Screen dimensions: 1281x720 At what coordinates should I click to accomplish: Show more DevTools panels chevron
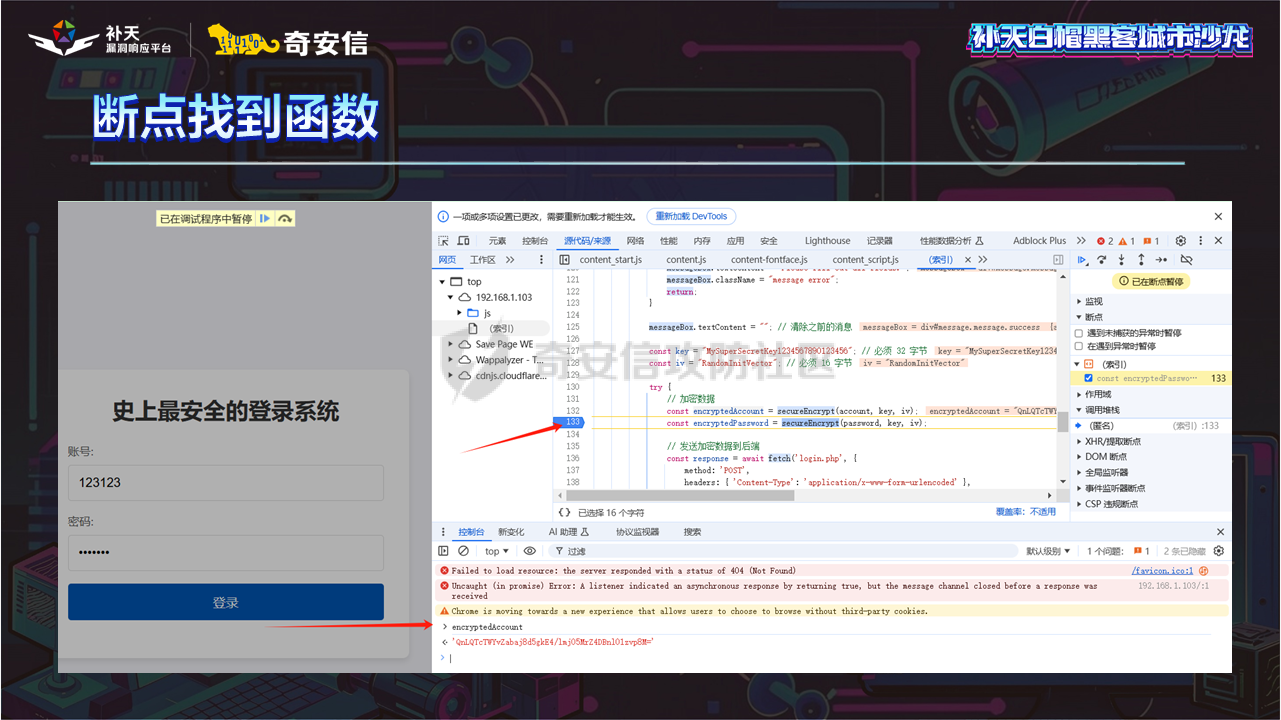click(1079, 241)
